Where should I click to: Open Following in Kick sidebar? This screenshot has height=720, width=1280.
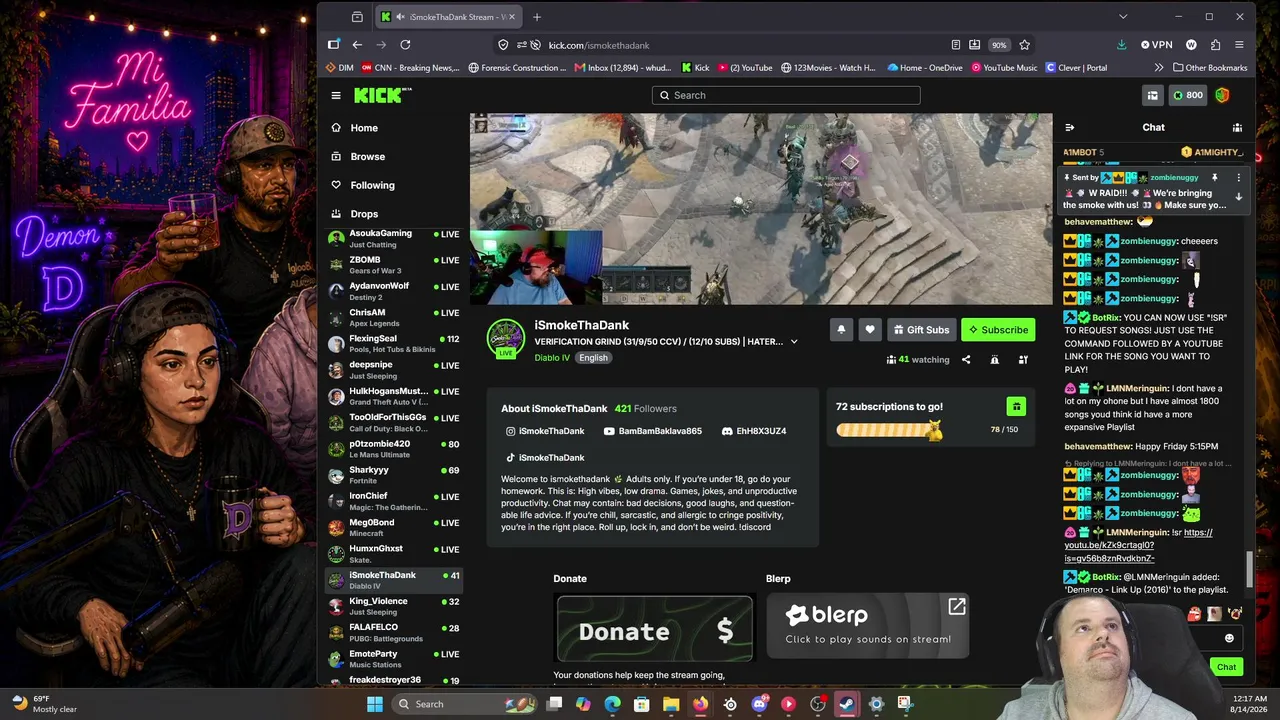(x=372, y=185)
